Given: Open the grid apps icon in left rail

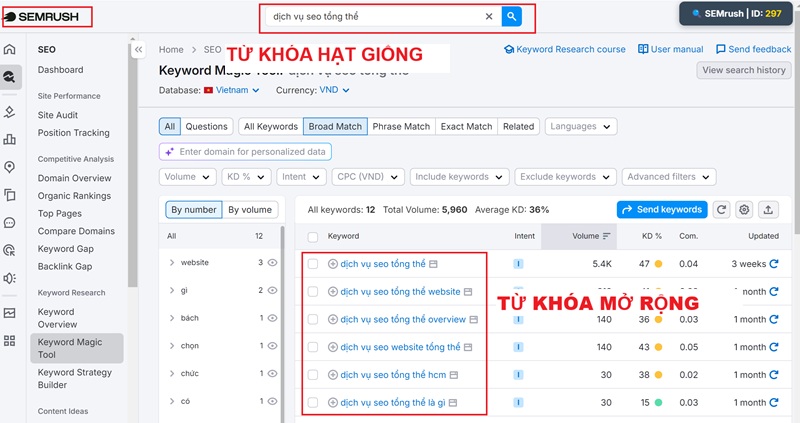Looking at the screenshot, I should point(10,340).
